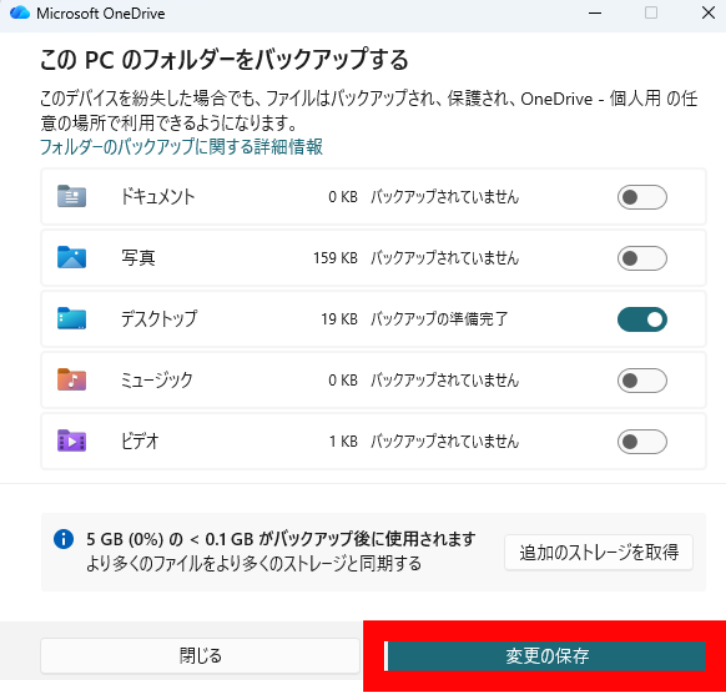Click the OneDrive cloud icon in title bar
This screenshot has height=692, width=727.
[20, 13]
